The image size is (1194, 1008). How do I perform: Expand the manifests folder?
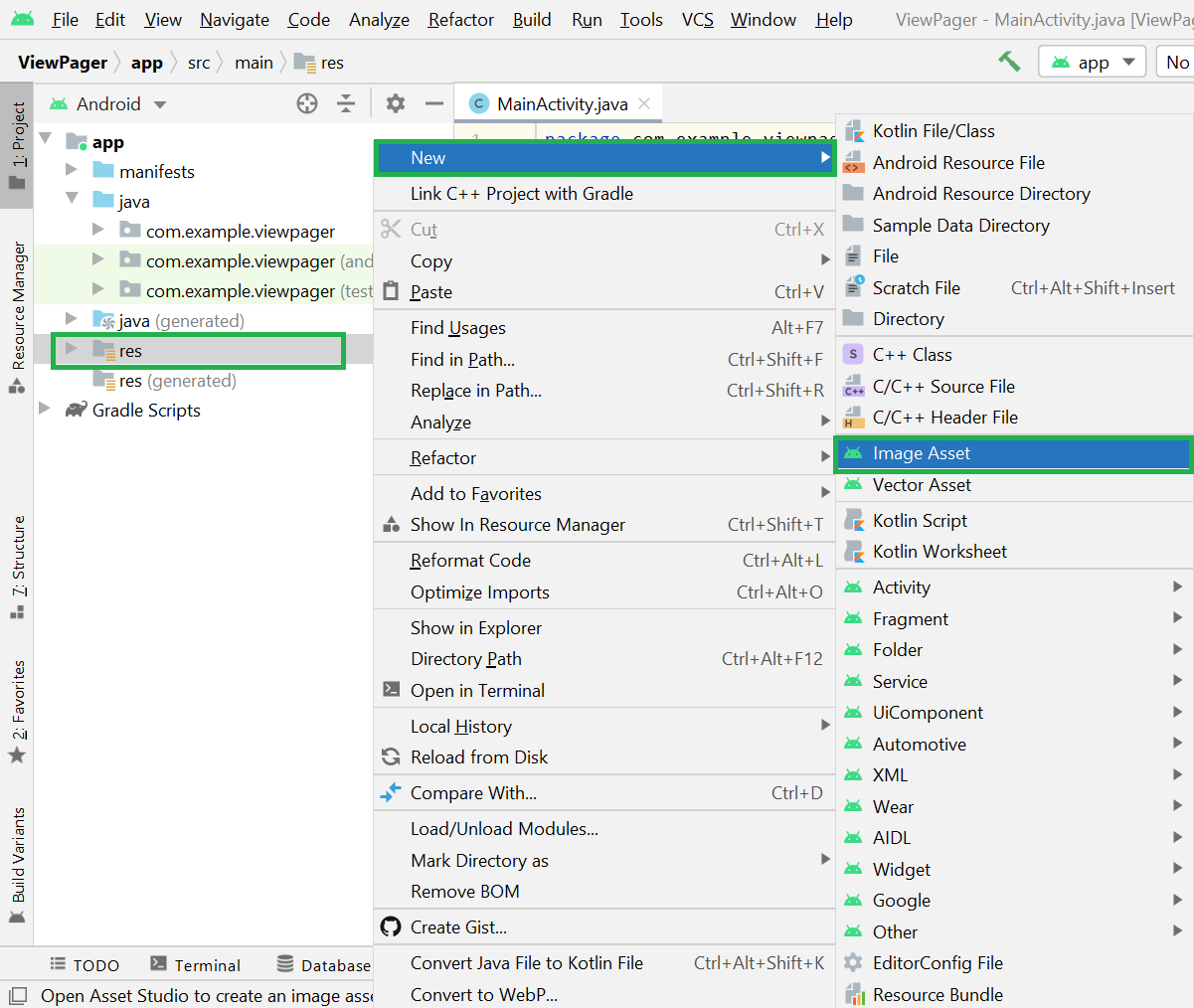(x=72, y=171)
